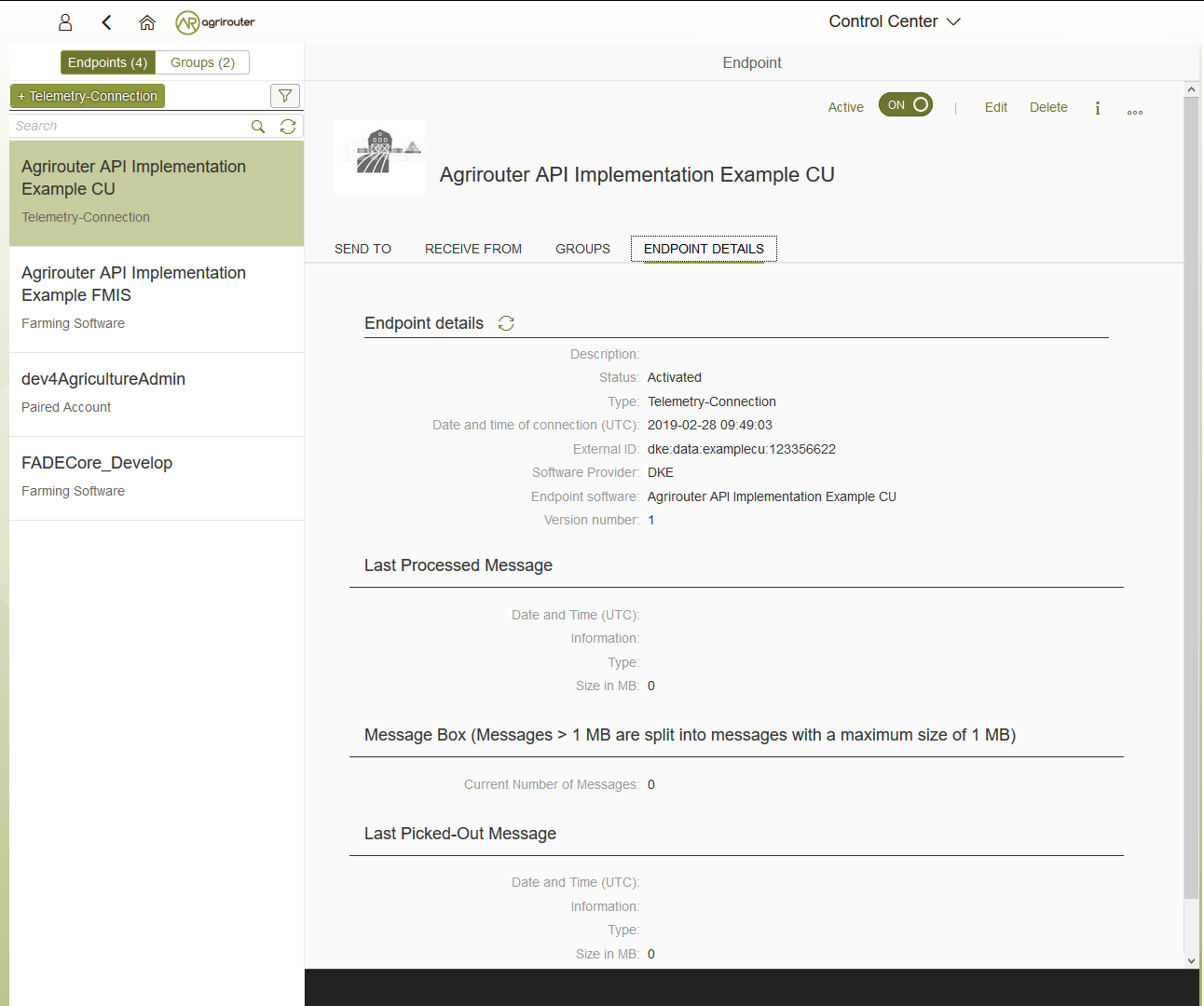
Task: Create a new Telemetry-Connection
Action: tap(87, 95)
